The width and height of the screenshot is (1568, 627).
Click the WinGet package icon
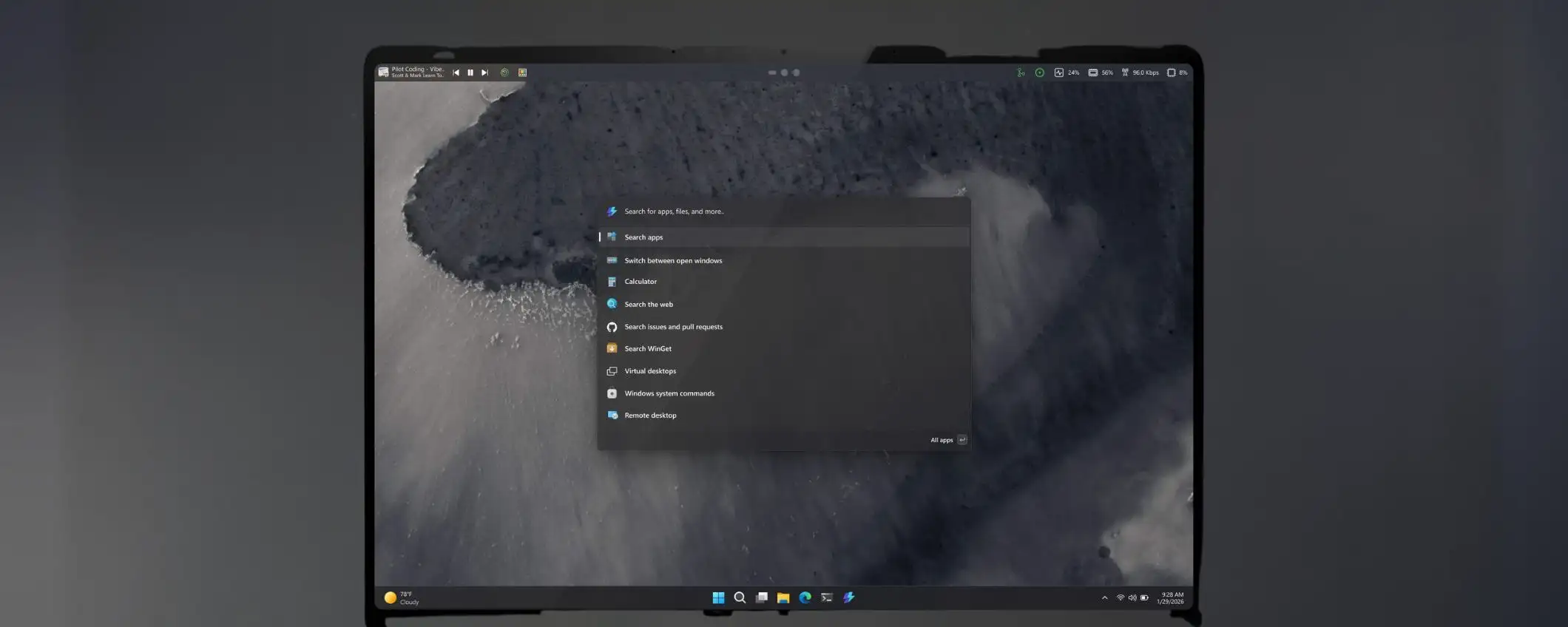[612, 348]
